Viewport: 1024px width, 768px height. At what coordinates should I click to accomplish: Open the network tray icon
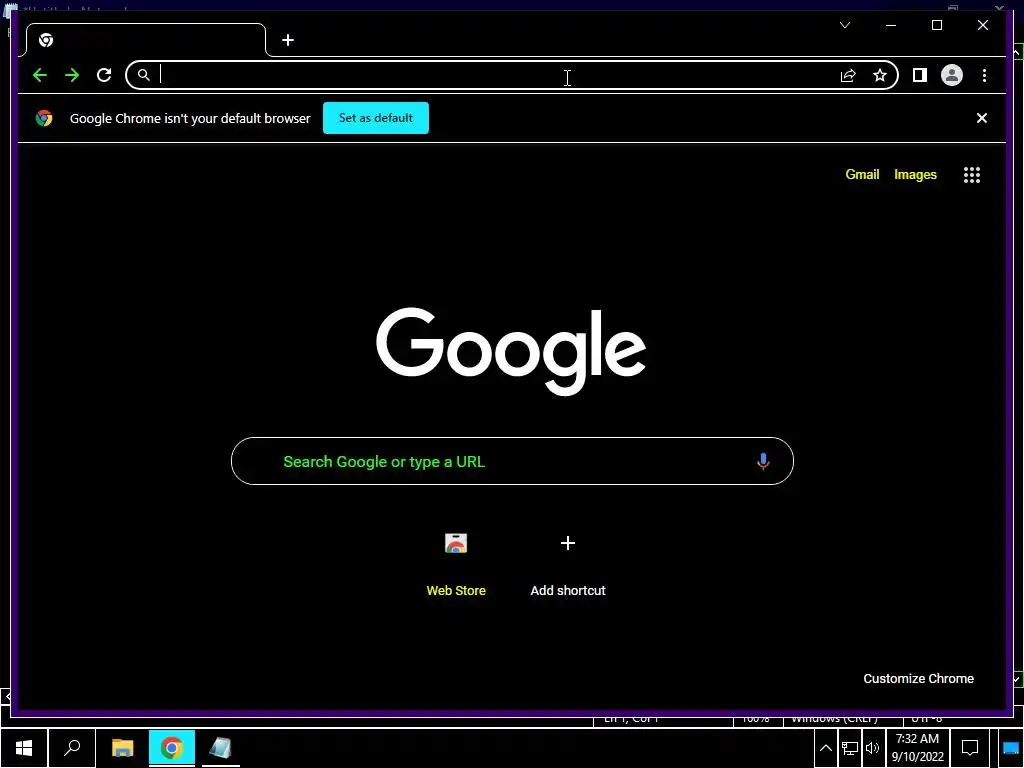point(850,748)
